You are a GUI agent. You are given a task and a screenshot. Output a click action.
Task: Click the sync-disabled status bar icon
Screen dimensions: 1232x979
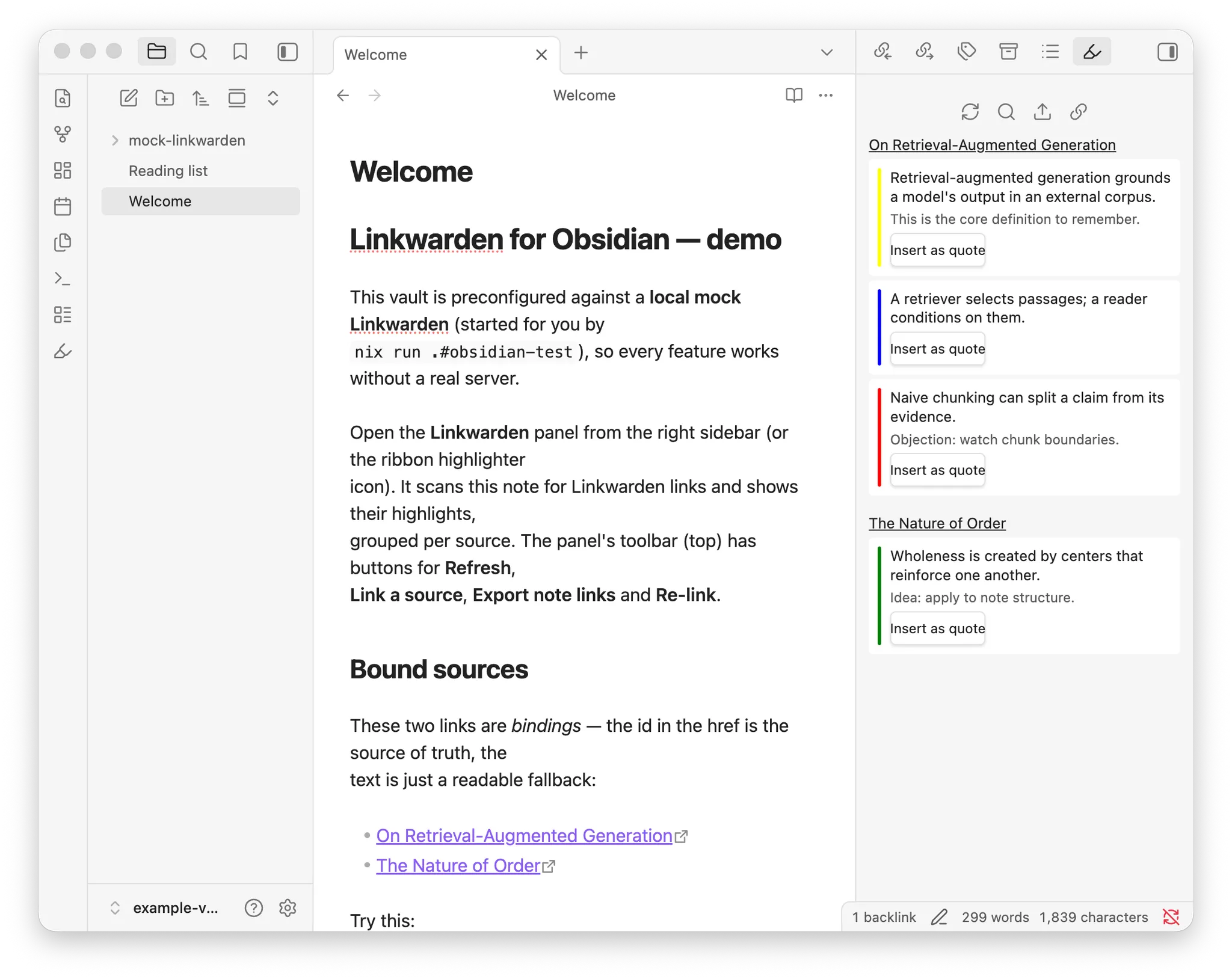click(x=1171, y=918)
